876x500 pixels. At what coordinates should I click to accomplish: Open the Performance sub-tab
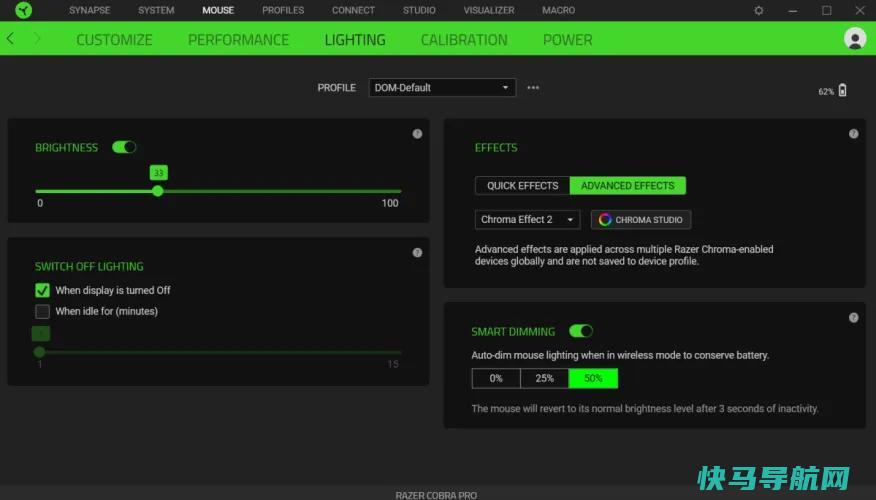(239, 40)
